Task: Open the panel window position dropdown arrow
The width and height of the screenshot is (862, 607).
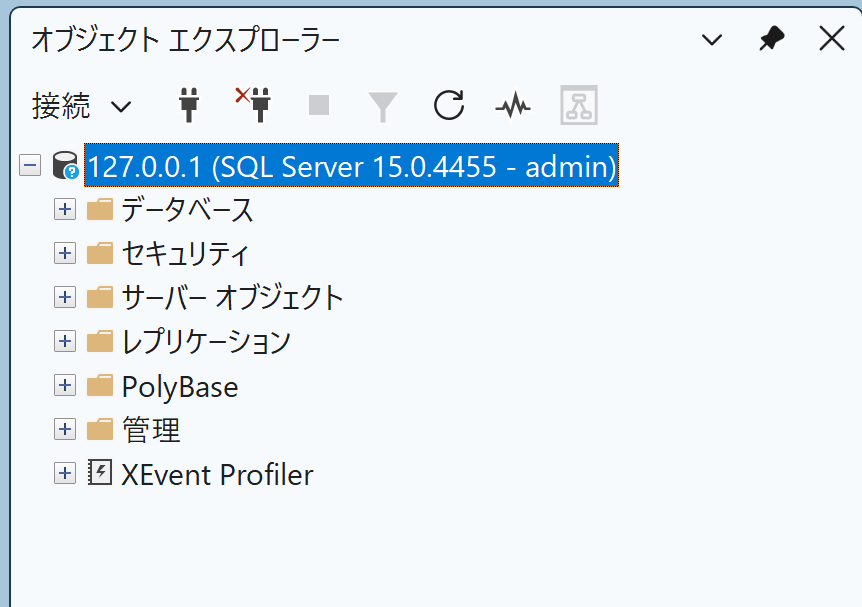Action: [712, 40]
